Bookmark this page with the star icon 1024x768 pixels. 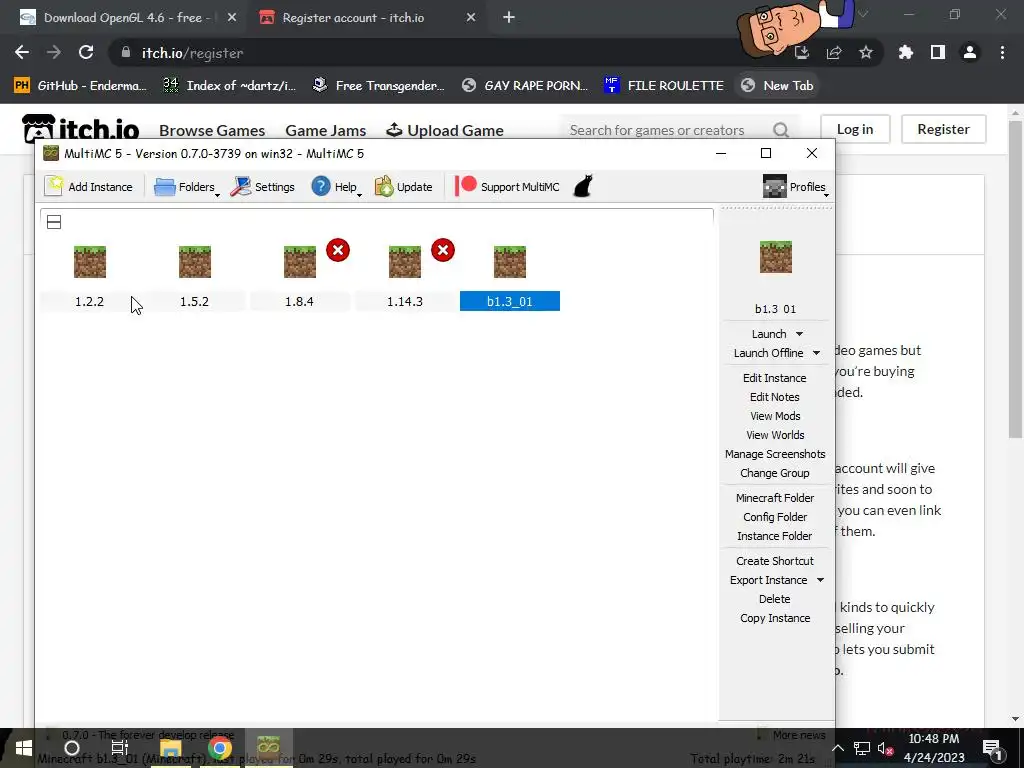pyautogui.click(x=866, y=53)
